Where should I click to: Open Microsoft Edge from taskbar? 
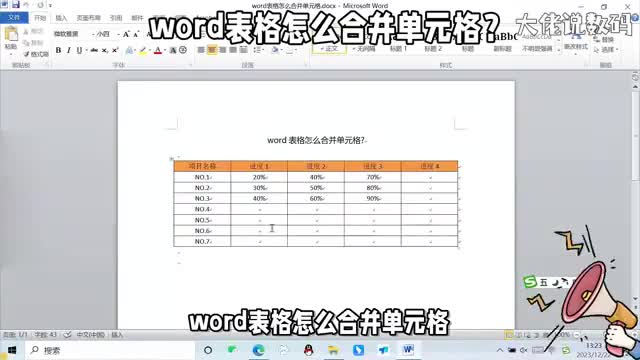[258, 350]
